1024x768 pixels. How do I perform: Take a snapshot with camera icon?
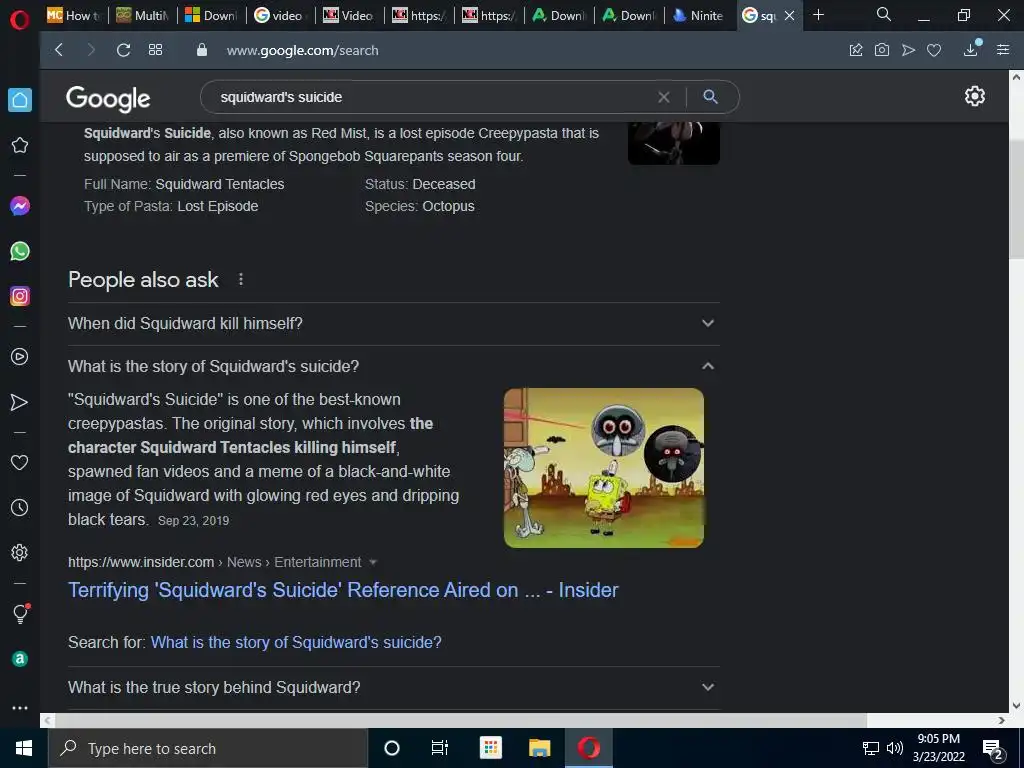pyautogui.click(x=882, y=50)
